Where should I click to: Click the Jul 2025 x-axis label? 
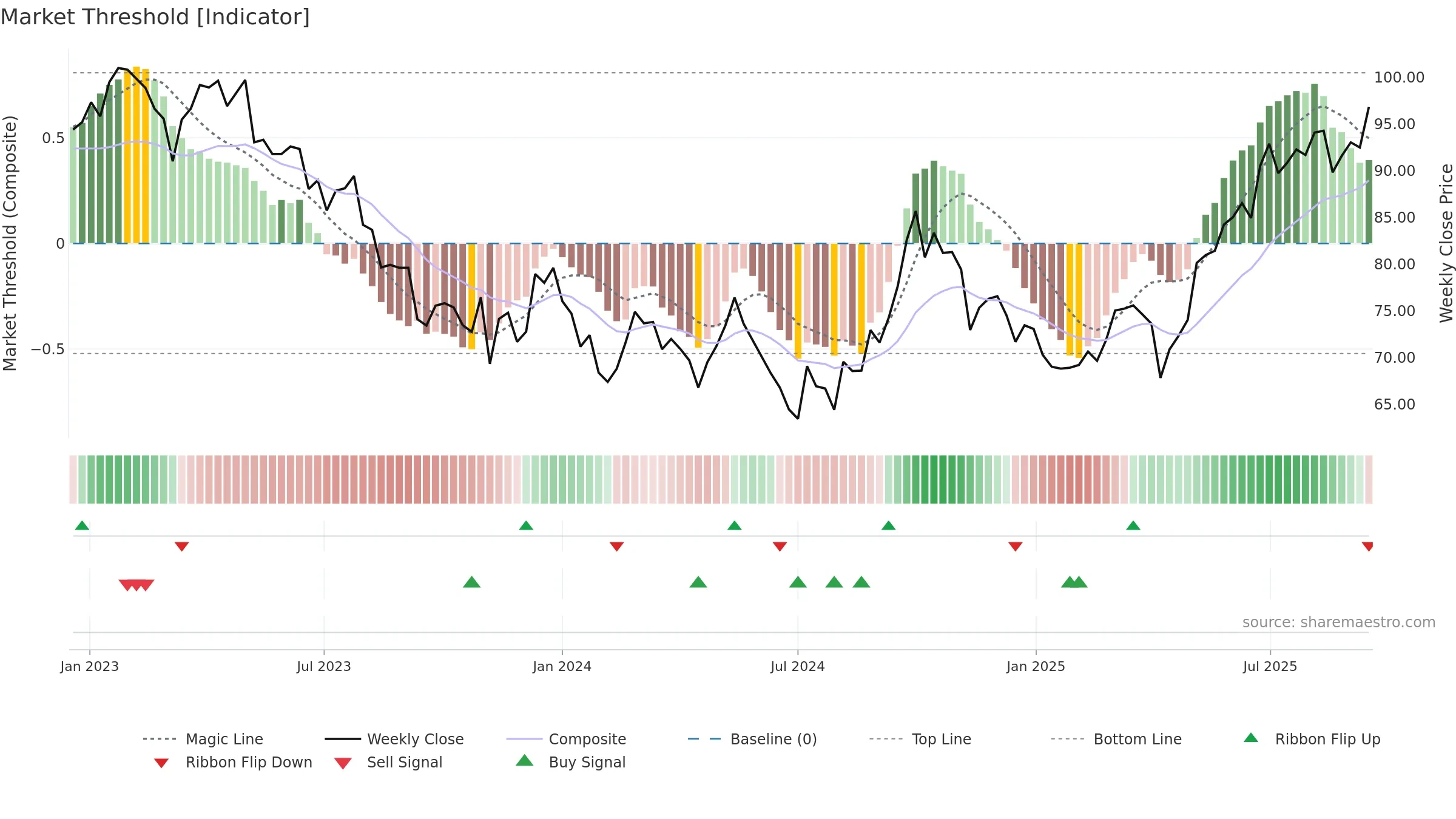click(x=1270, y=667)
